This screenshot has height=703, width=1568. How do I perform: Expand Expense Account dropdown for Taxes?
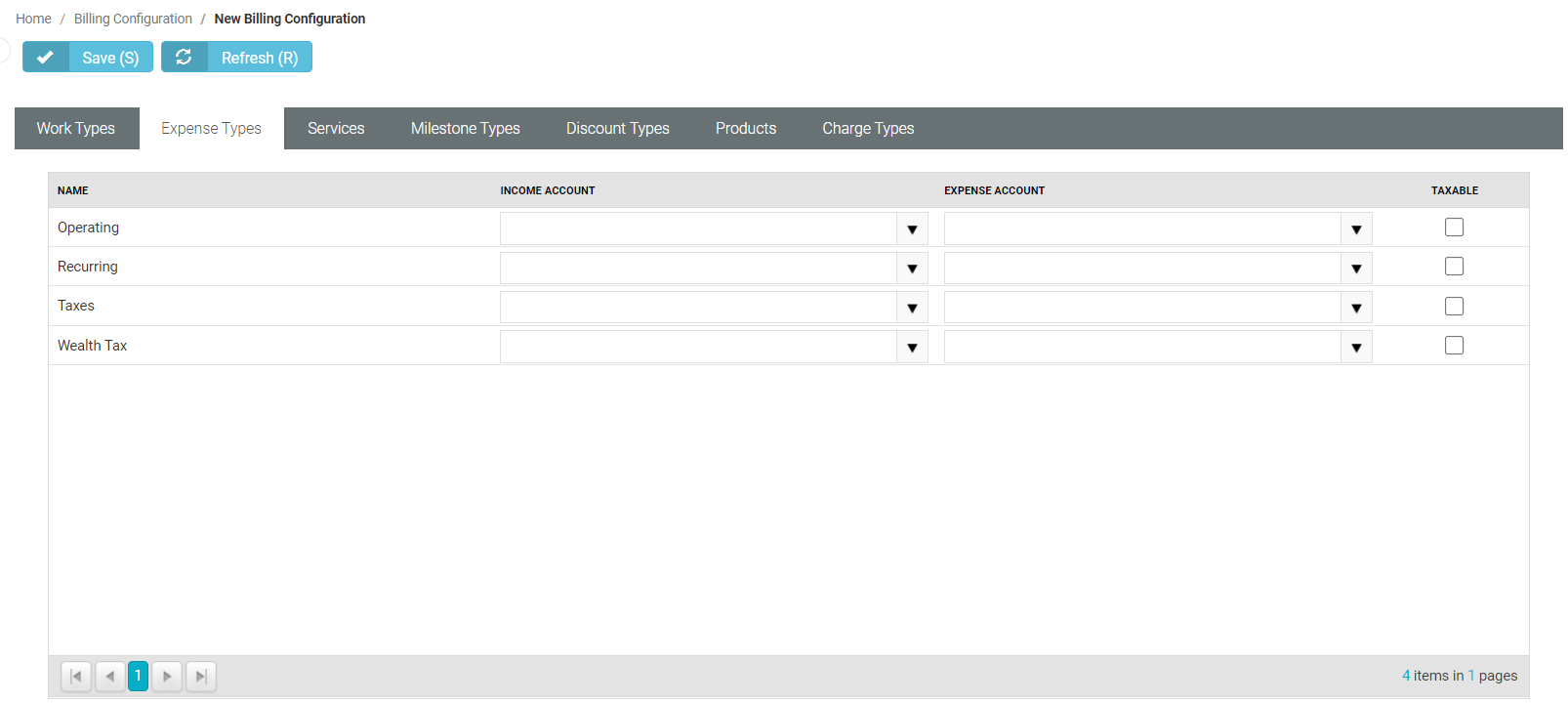[1356, 309]
